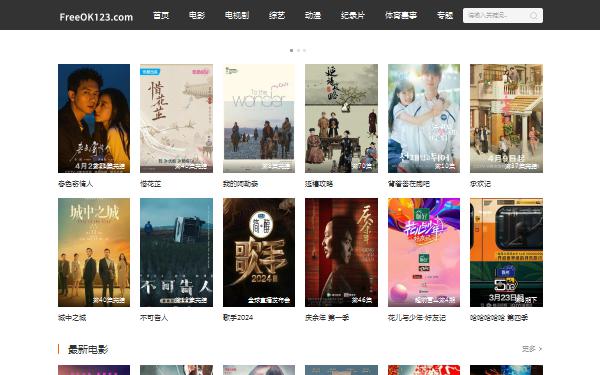Click the FreeOK123.com site logo

point(96,17)
